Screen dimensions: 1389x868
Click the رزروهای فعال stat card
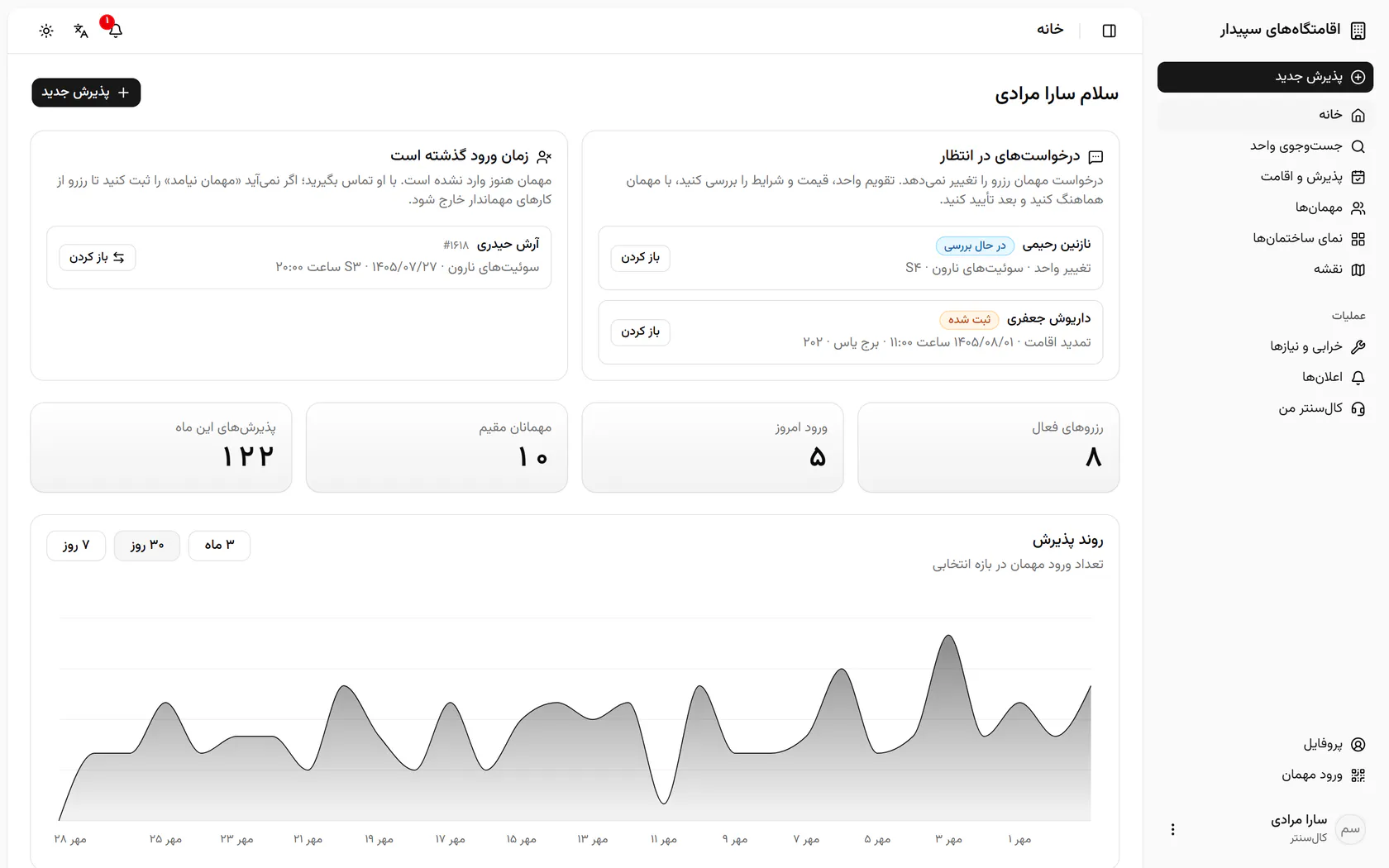point(988,447)
